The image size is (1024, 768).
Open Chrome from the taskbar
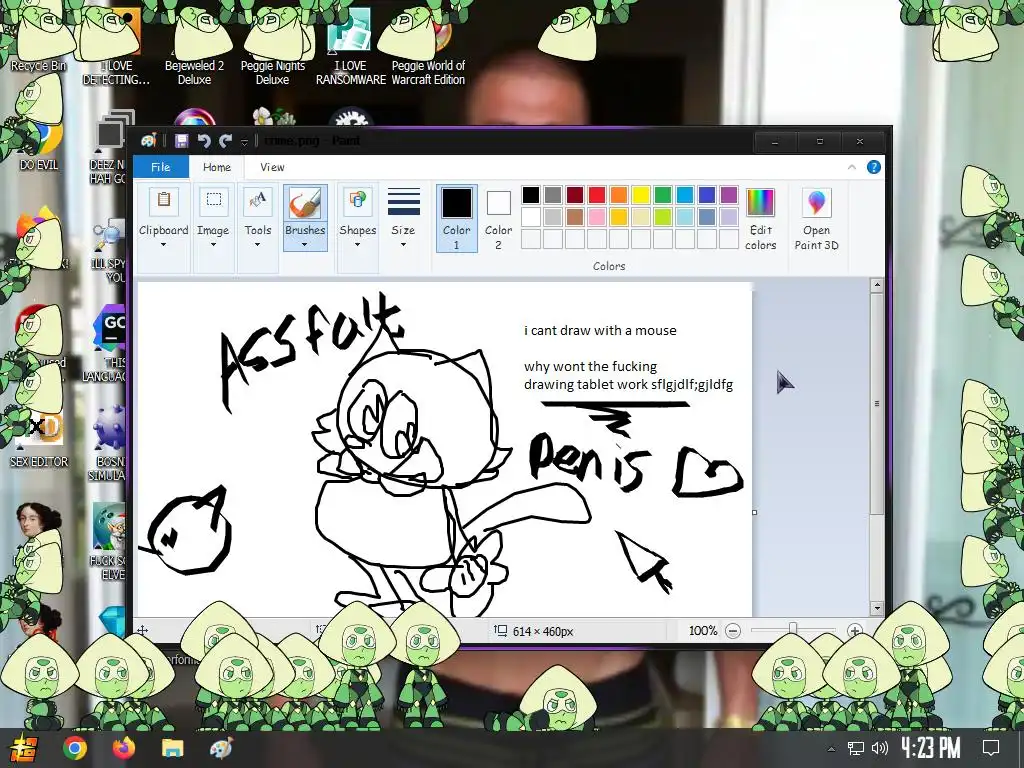(x=74, y=748)
